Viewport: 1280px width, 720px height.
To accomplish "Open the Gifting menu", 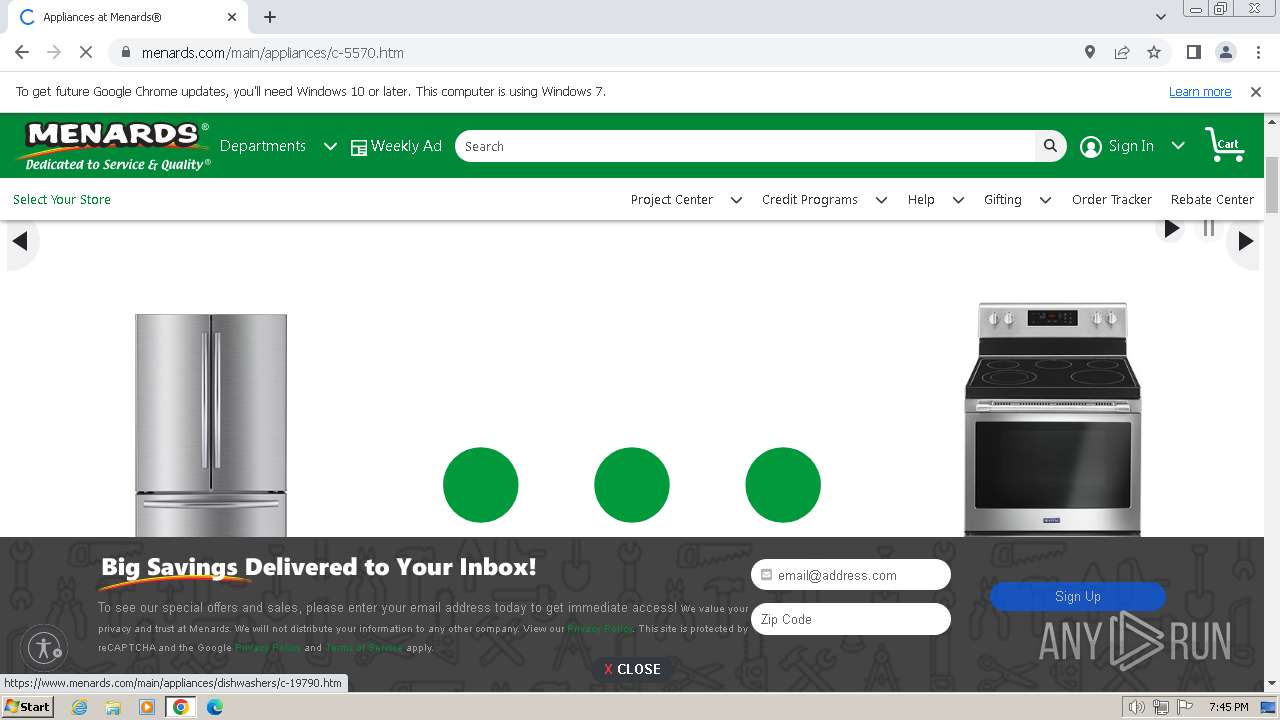I will click(x=1003, y=199).
